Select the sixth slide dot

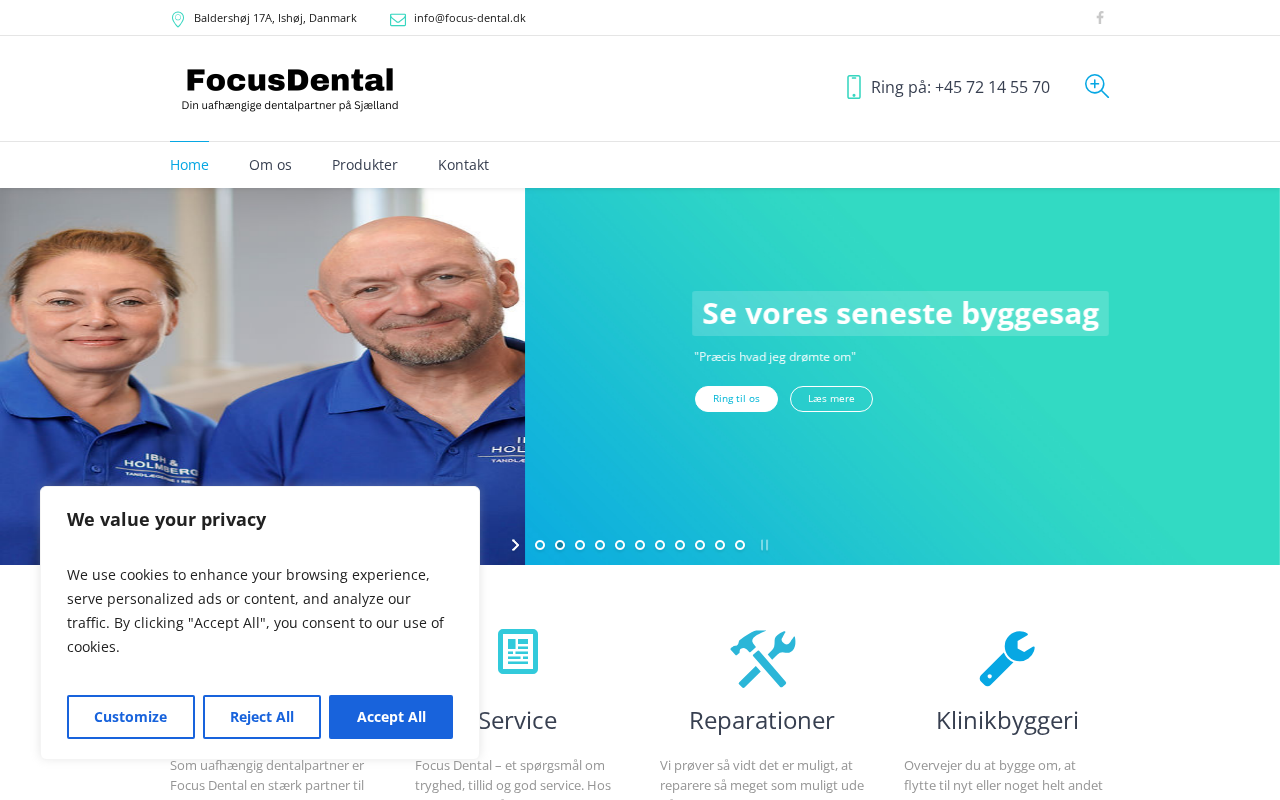pos(640,545)
